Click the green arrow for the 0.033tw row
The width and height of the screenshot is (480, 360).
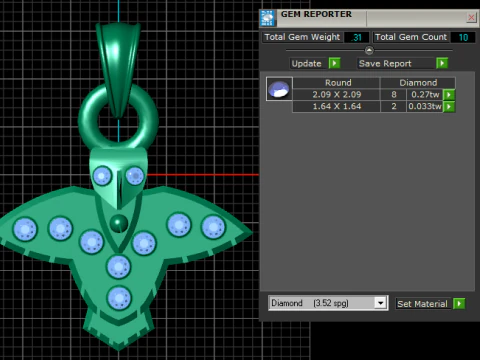click(x=449, y=107)
